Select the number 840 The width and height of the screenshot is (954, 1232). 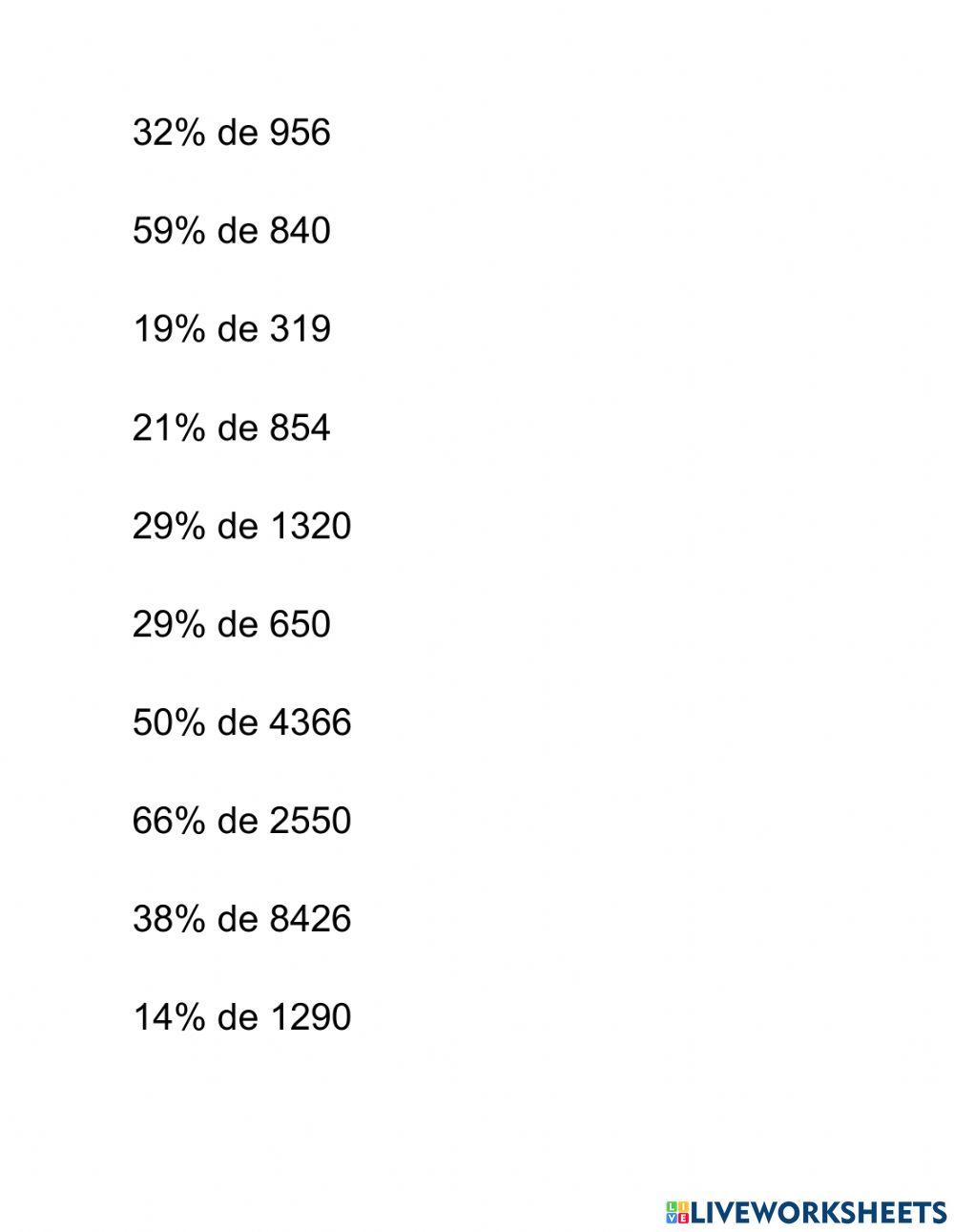point(300,231)
